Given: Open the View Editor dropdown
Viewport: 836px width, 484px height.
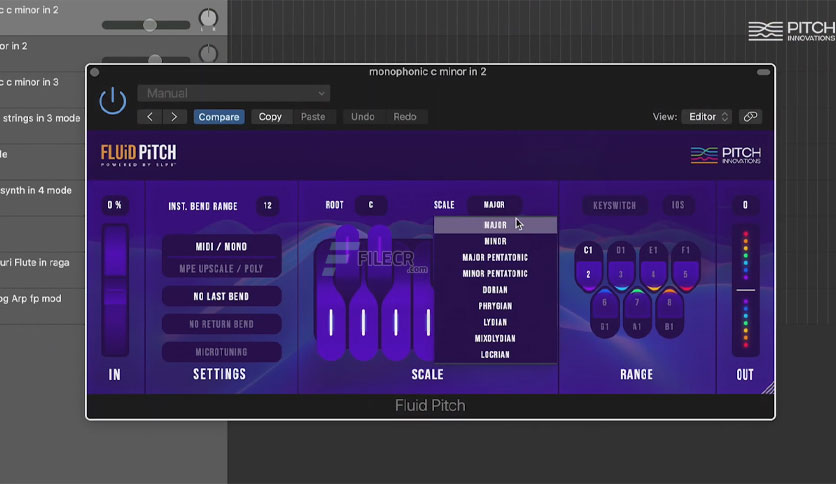Looking at the screenshot, I should [706, 117].
